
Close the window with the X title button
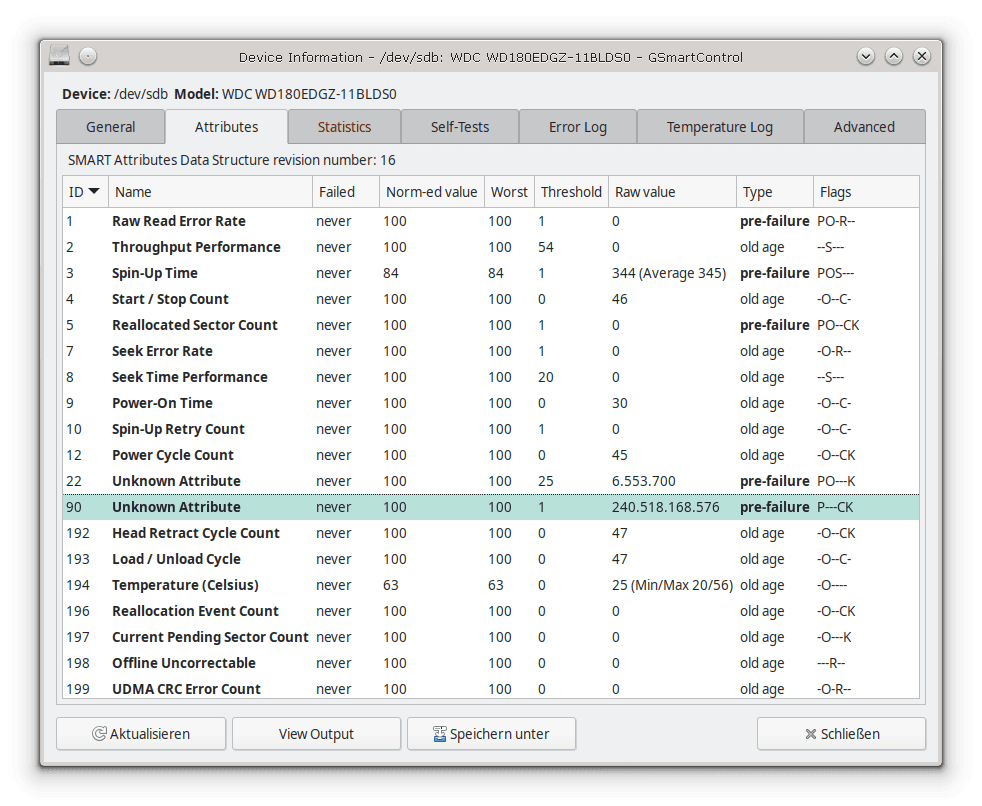coord(922,56)
